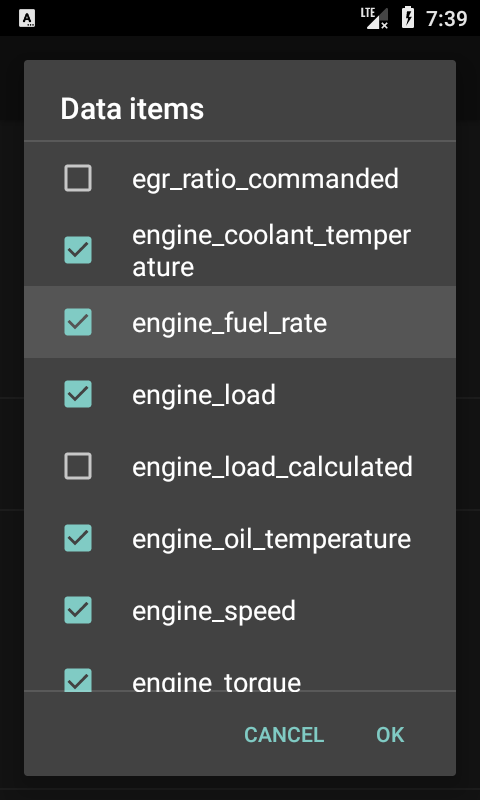
Task: Toggle the engine_speed checkbox off
Action: click(x=78, y=610)
